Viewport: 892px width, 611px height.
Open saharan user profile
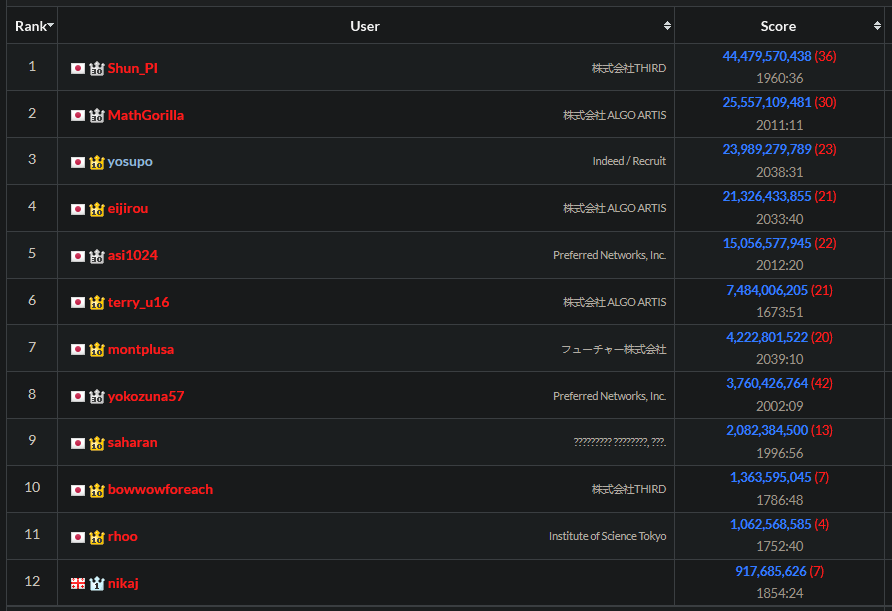[133, 443]
